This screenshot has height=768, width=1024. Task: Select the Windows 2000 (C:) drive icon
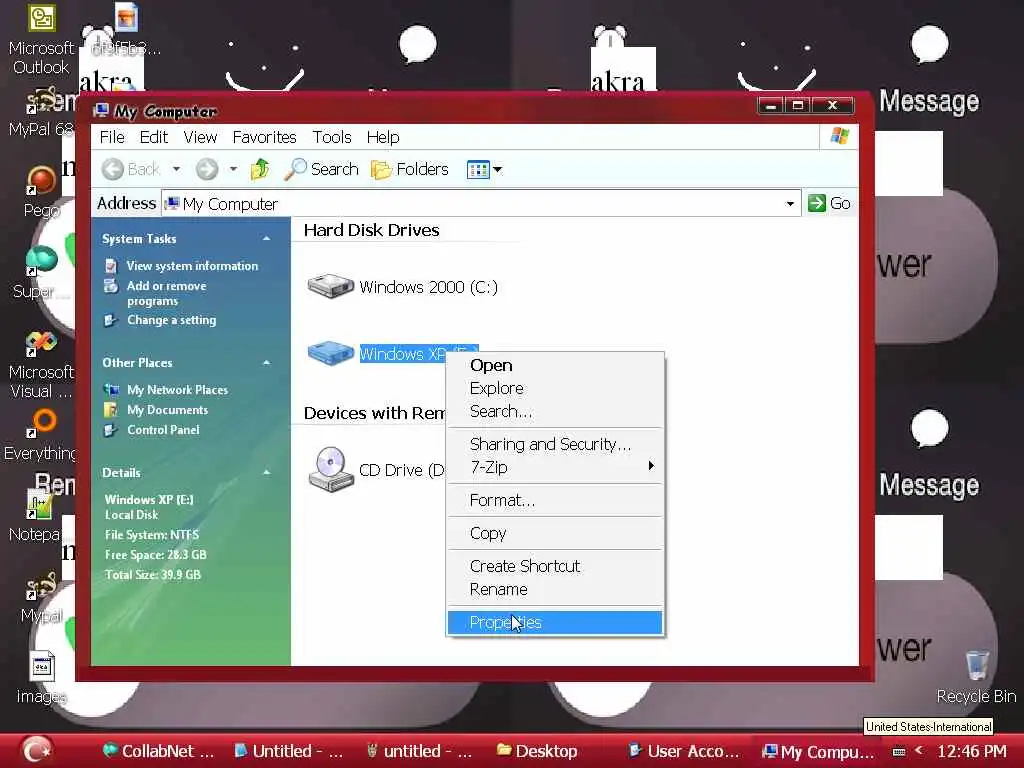click(330, 286)
